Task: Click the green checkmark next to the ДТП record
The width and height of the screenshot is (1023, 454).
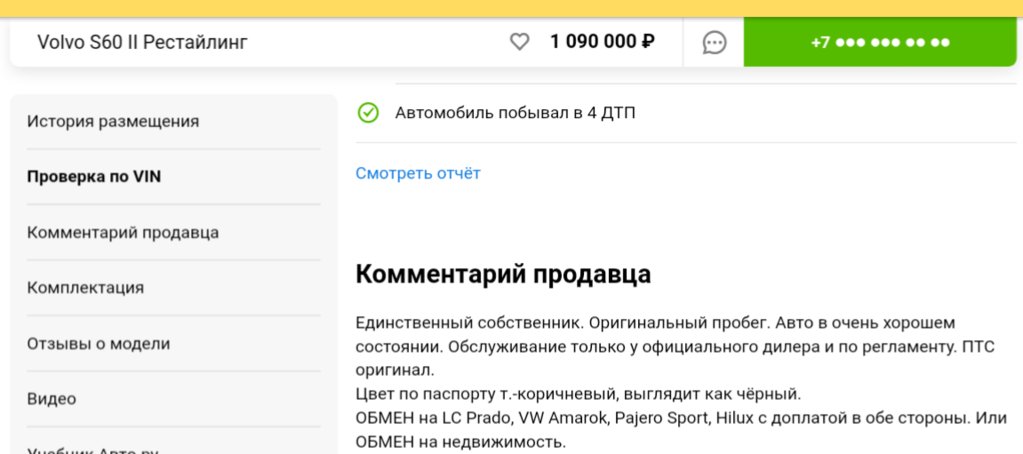Action: [x=368, y=113]
